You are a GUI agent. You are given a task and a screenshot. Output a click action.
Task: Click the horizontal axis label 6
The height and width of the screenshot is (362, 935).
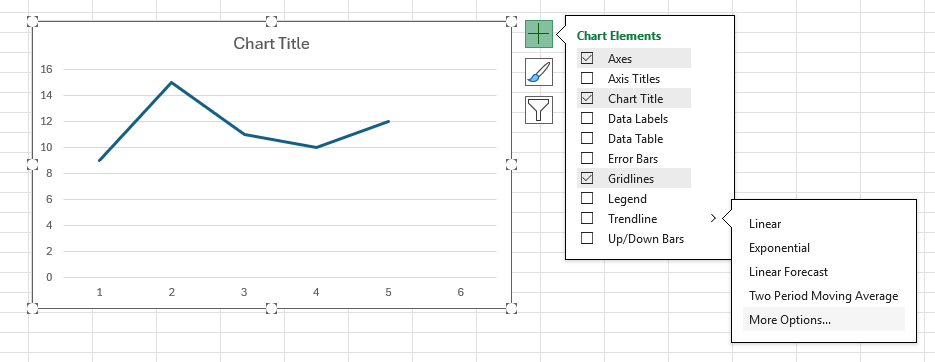pos(460,292)
